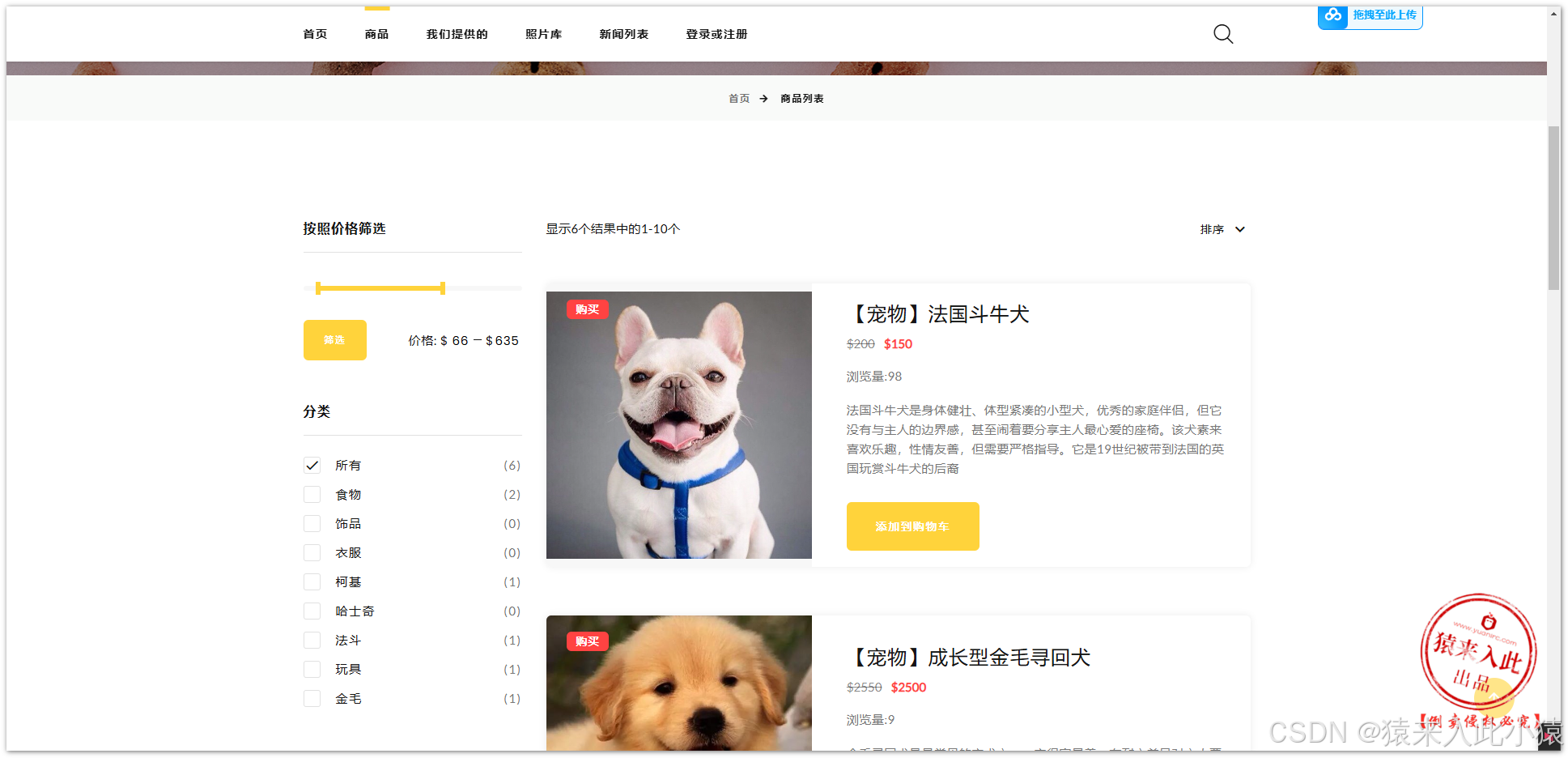The height and width of the screenshot is (758, 1568).
Task: Check the 金毛 category checkbox
Action: [312, 698]
